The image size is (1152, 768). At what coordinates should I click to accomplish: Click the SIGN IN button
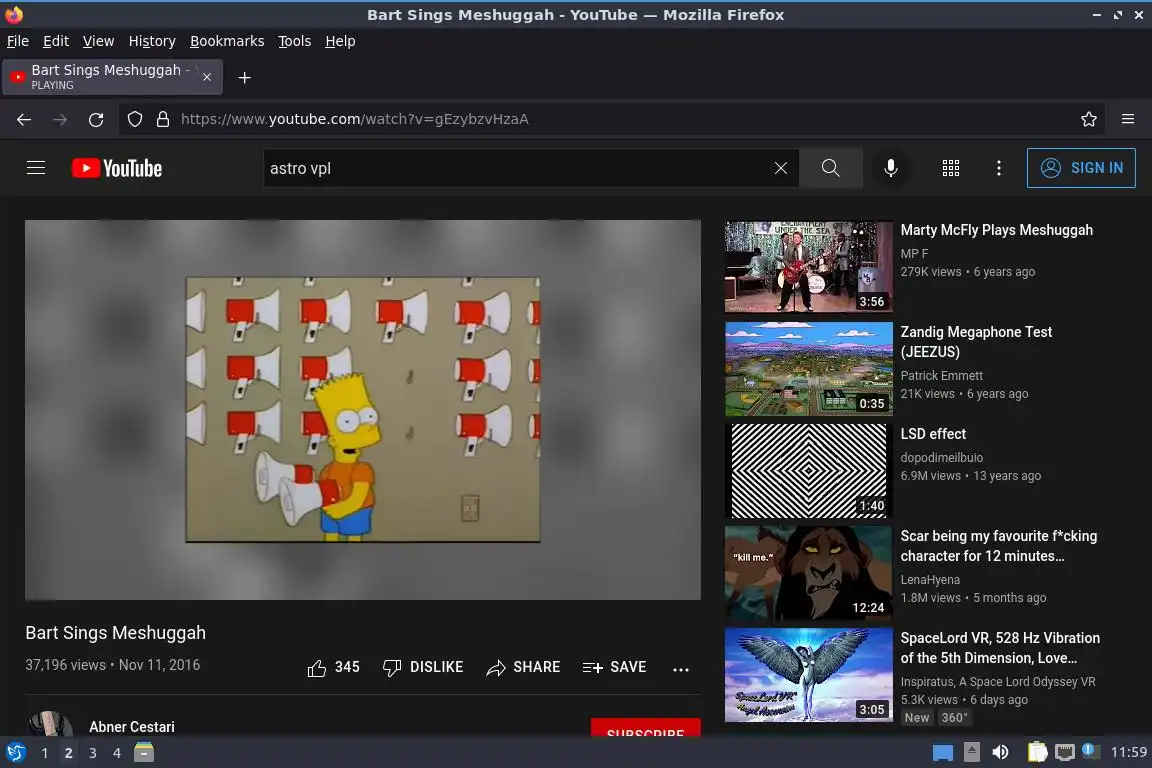[1081, 168]
